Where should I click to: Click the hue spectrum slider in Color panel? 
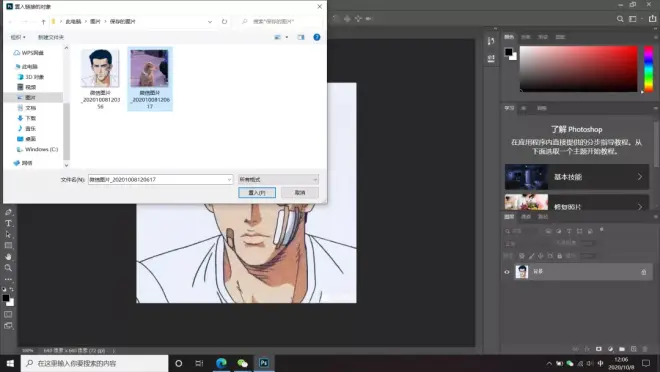[649, 69]
